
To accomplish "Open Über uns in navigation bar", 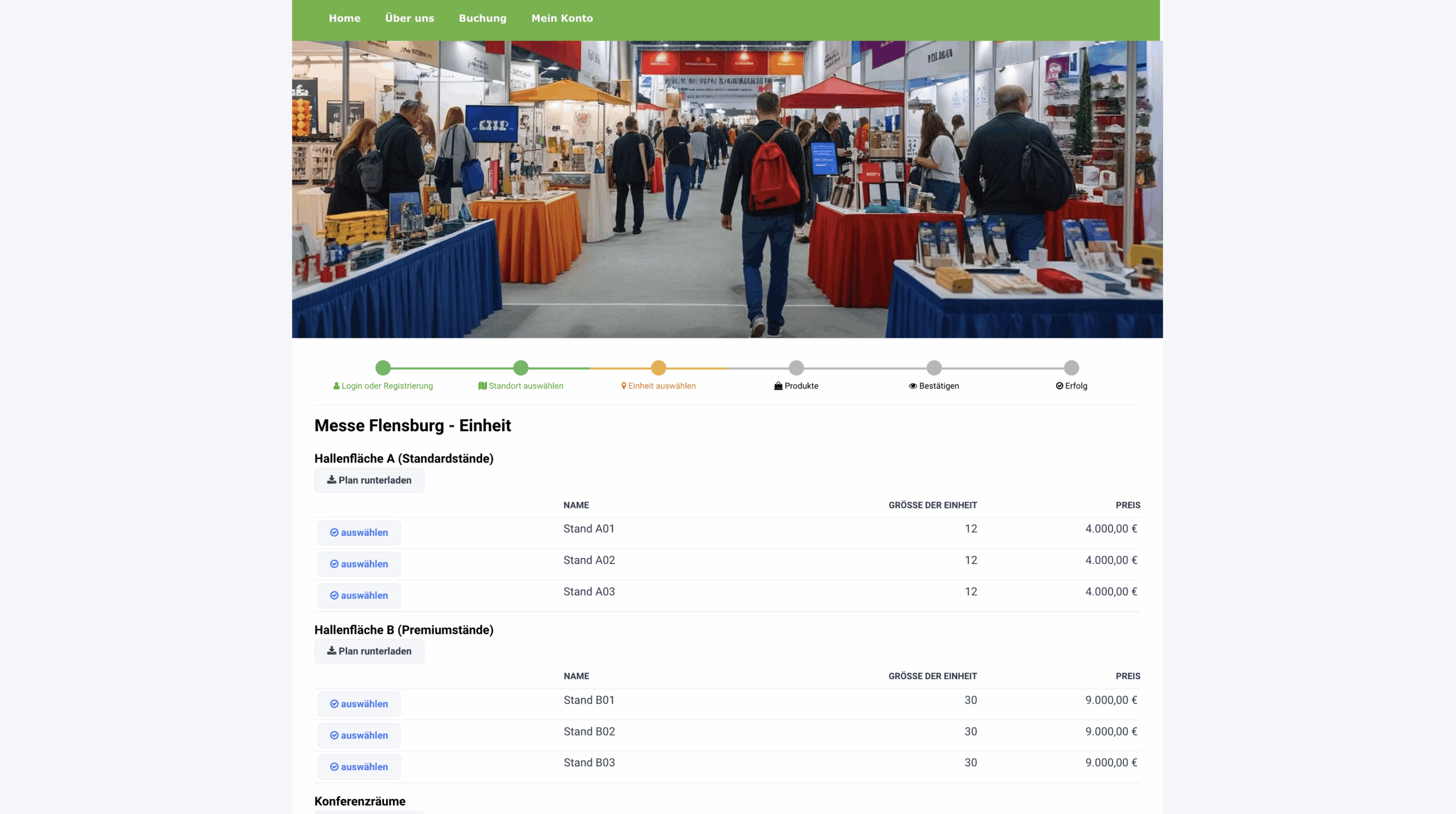I will tap(409, 18).
